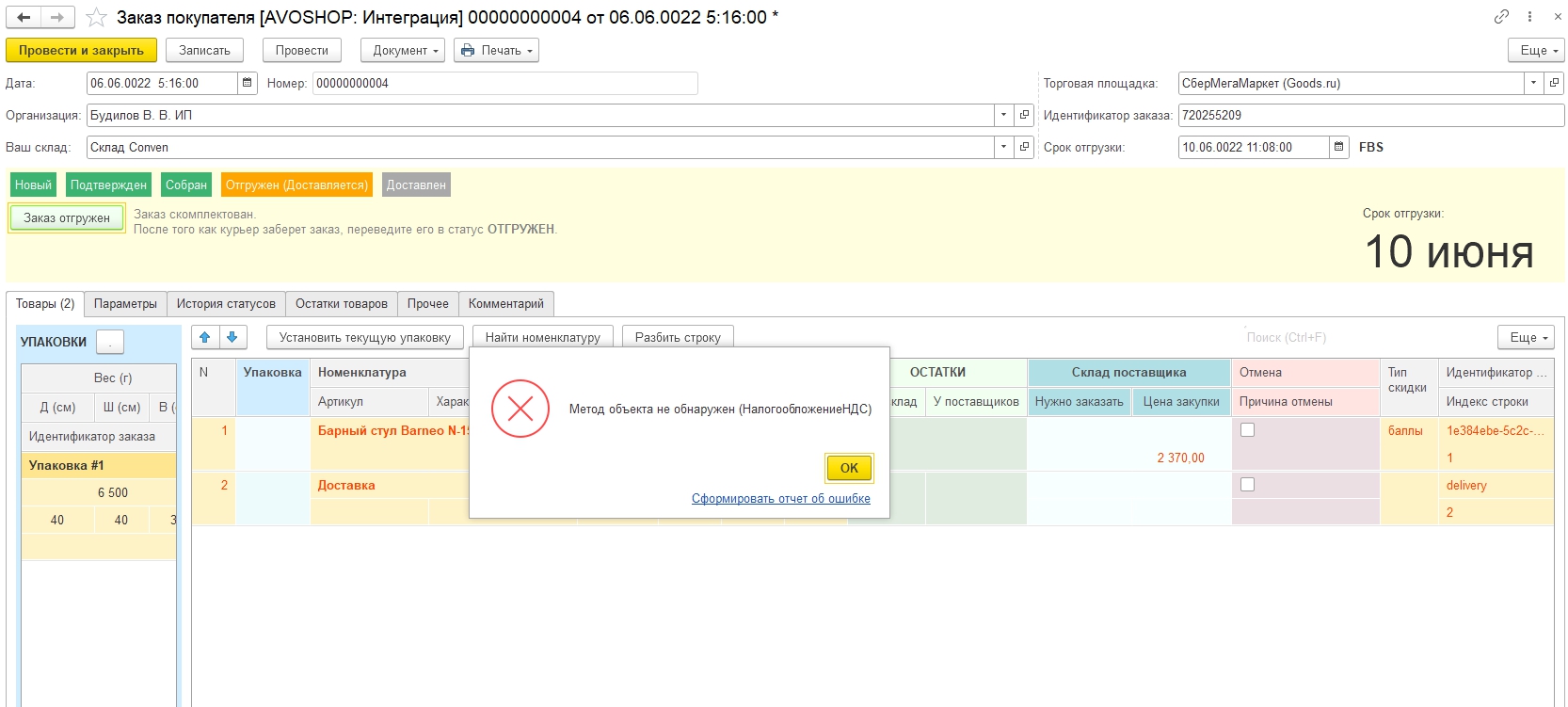Move row down with the down arrow
The height and width of the screenshot is (707, 1568).
click(232, 337)
